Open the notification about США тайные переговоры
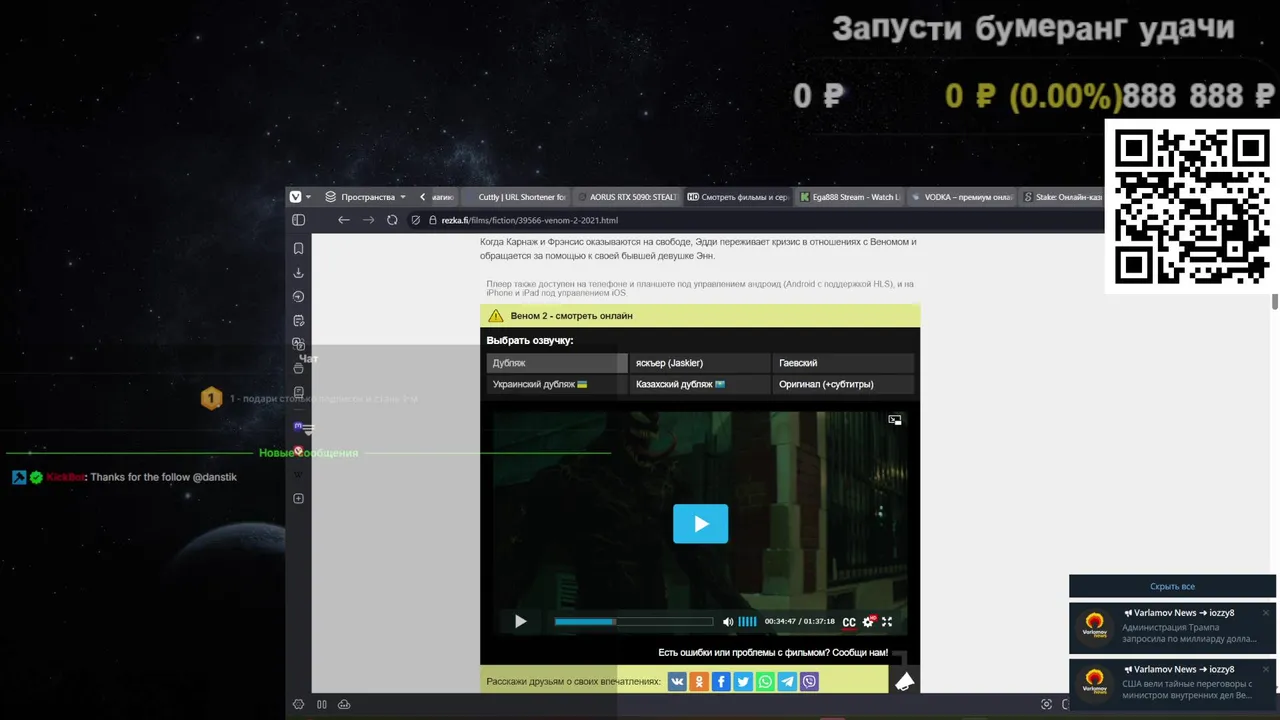Screen dimensions: 1280x720 pyautogui.click(x=1172, y=683)
